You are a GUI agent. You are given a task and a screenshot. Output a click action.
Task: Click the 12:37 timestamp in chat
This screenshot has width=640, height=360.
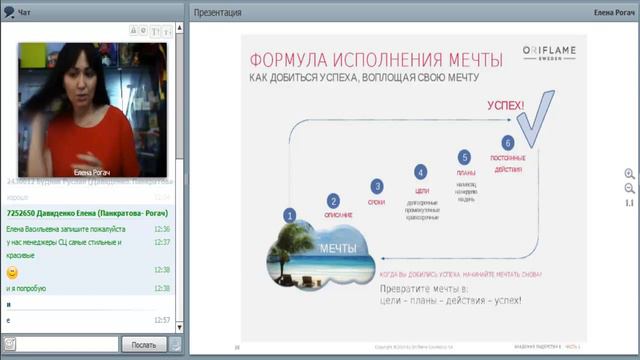click(x=162, y=242)
